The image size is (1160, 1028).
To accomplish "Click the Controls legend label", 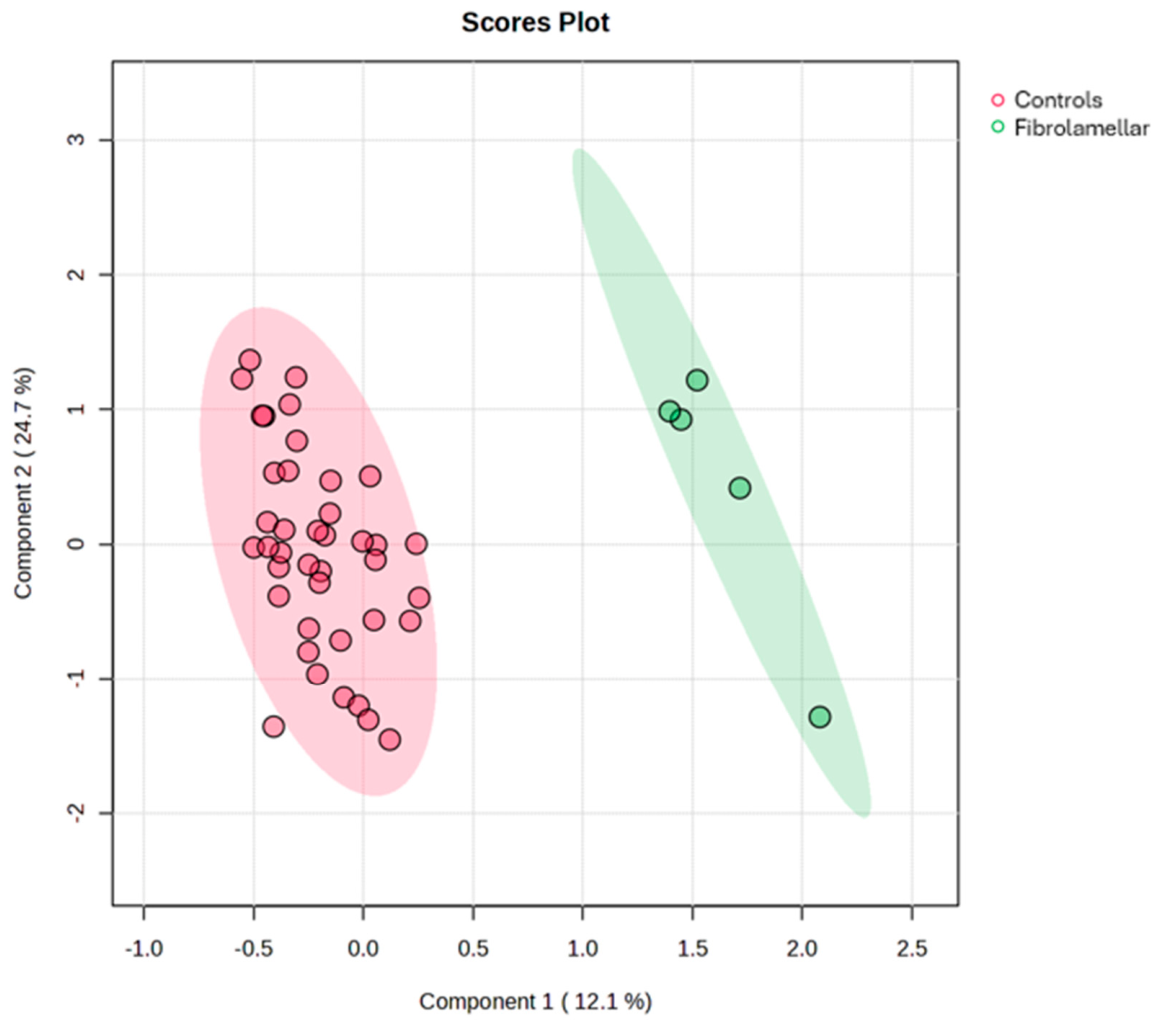I will [x=1058, y=100].
